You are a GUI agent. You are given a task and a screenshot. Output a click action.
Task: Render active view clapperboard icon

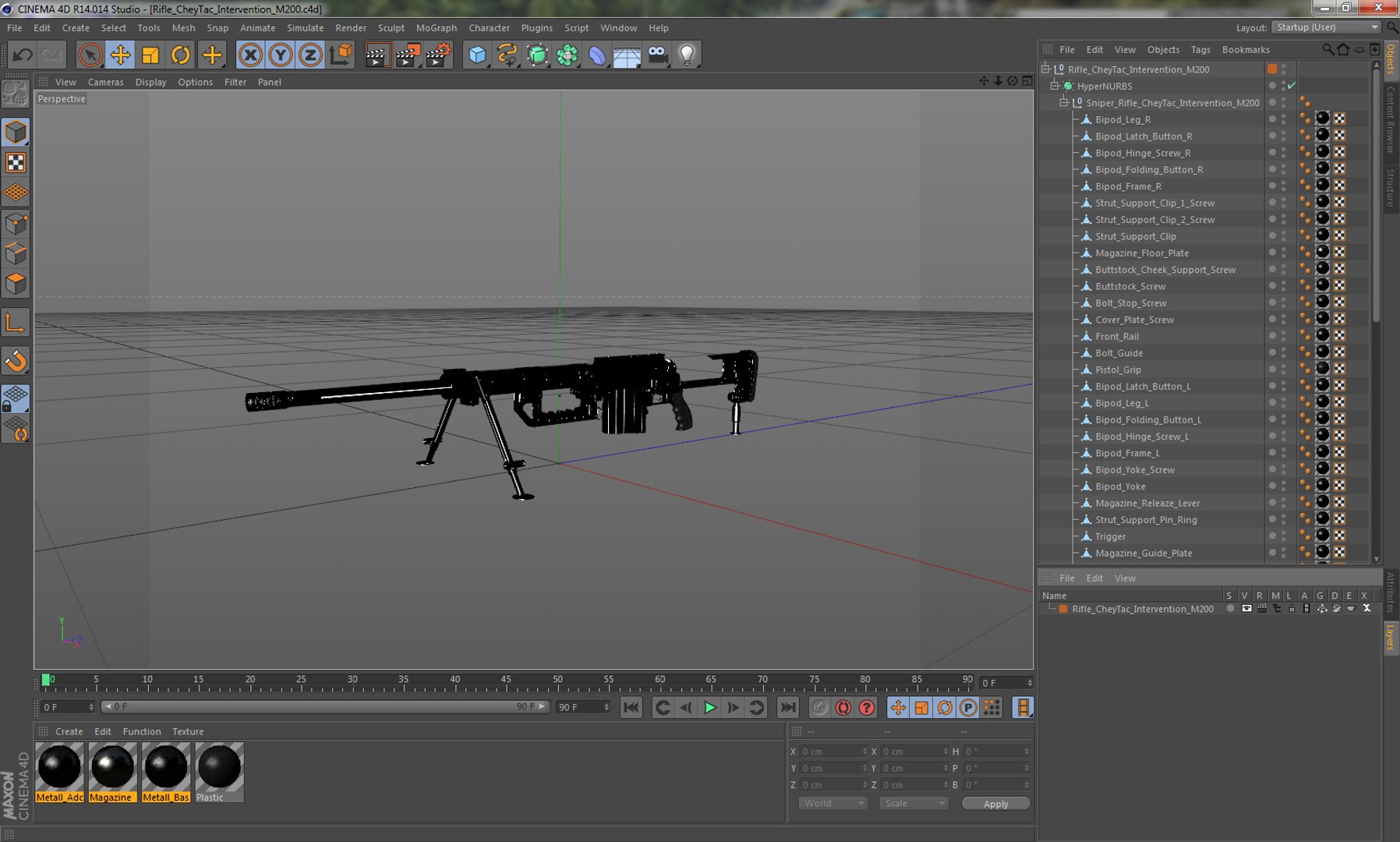point(377,55)
